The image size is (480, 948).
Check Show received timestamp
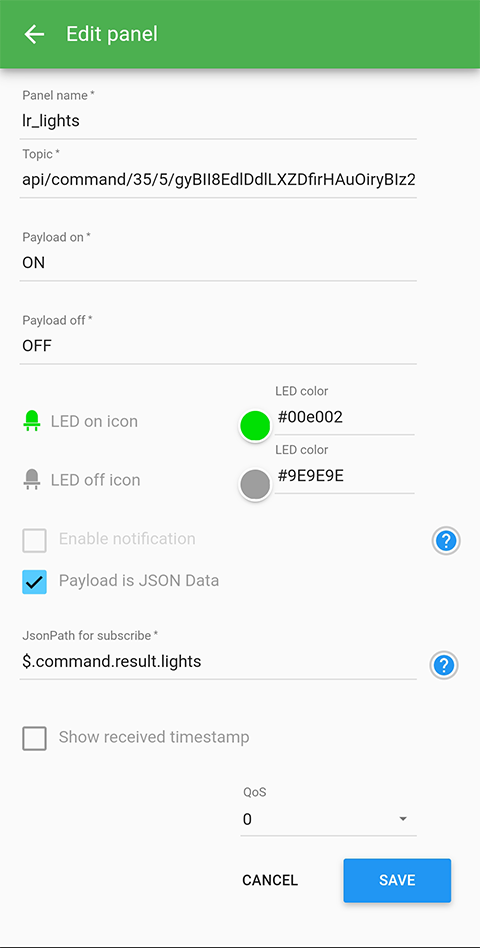pos(34,738)
